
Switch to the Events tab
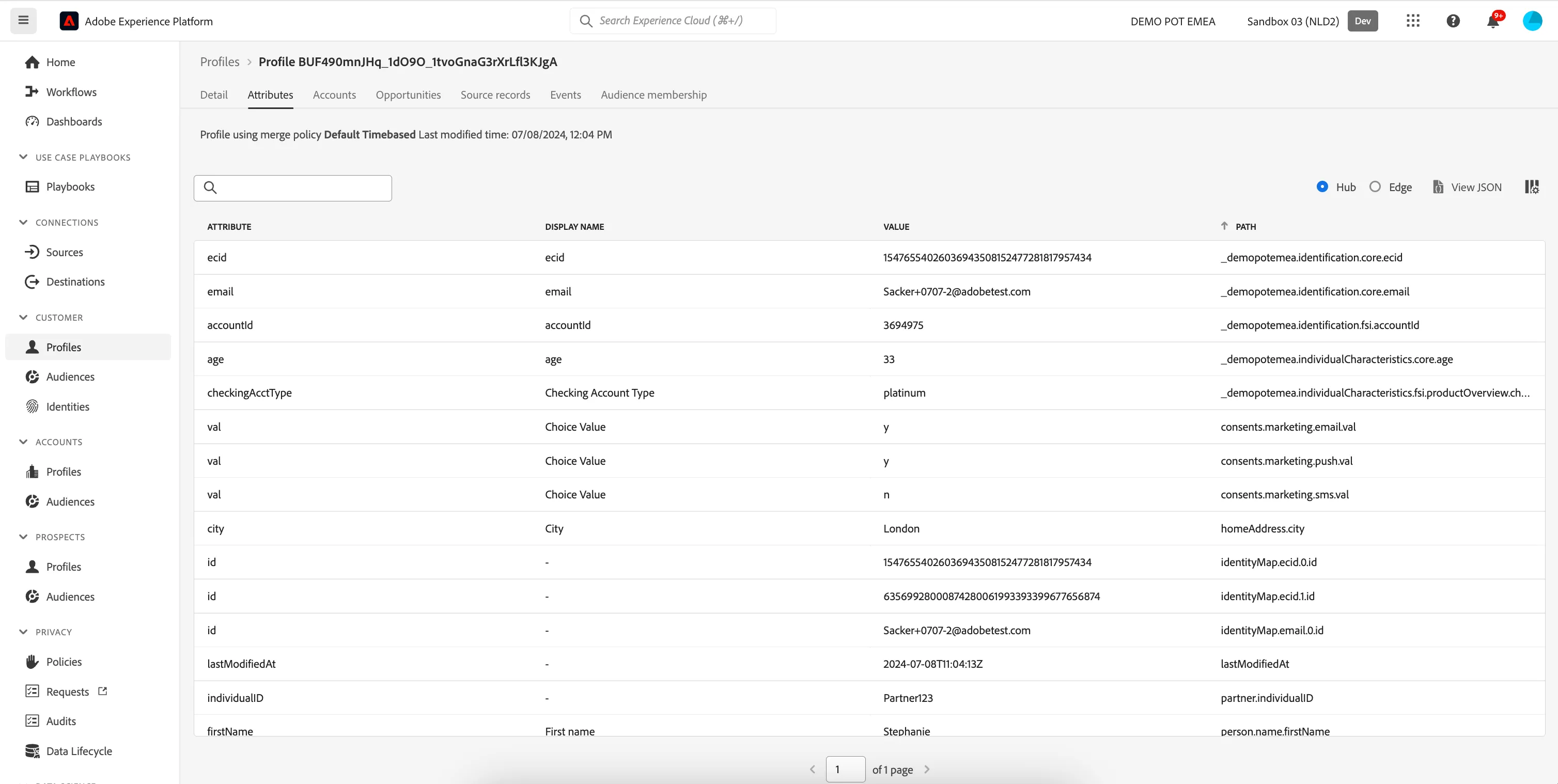(565, 95)
